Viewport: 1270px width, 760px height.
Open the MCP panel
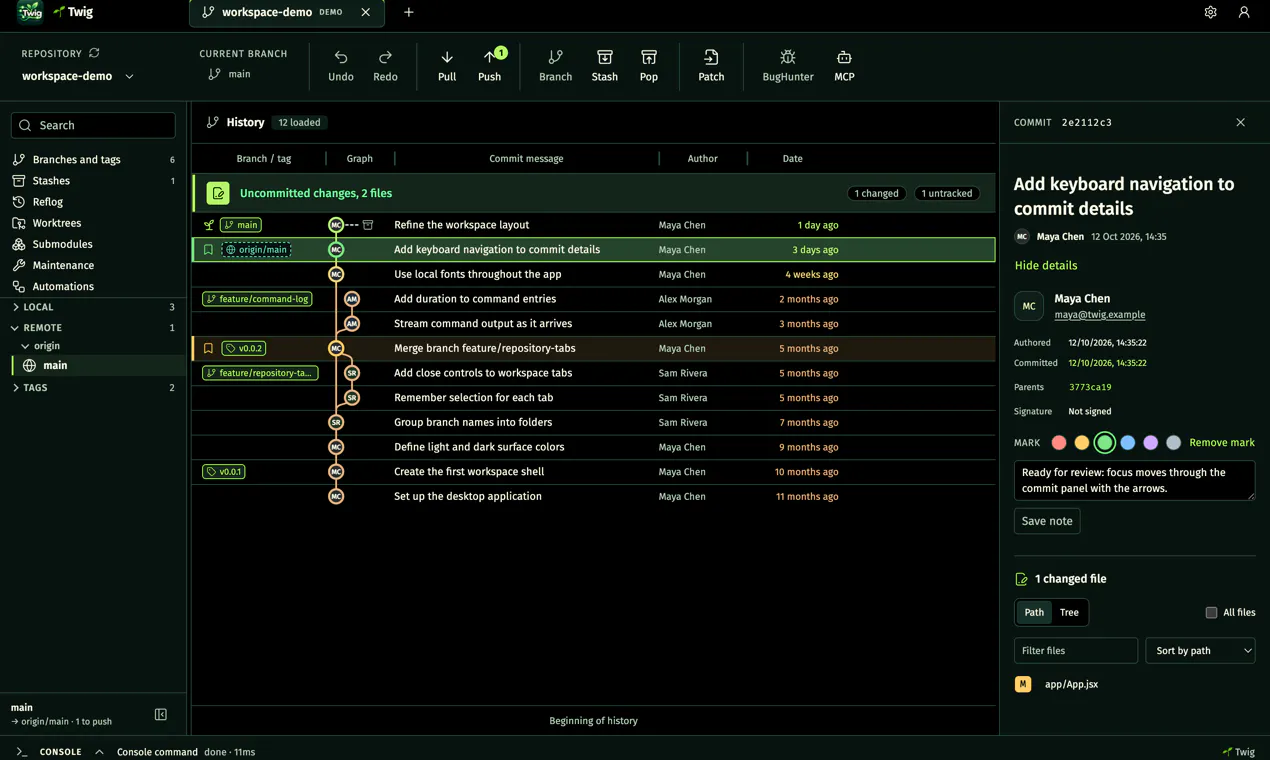coord(844,66)
